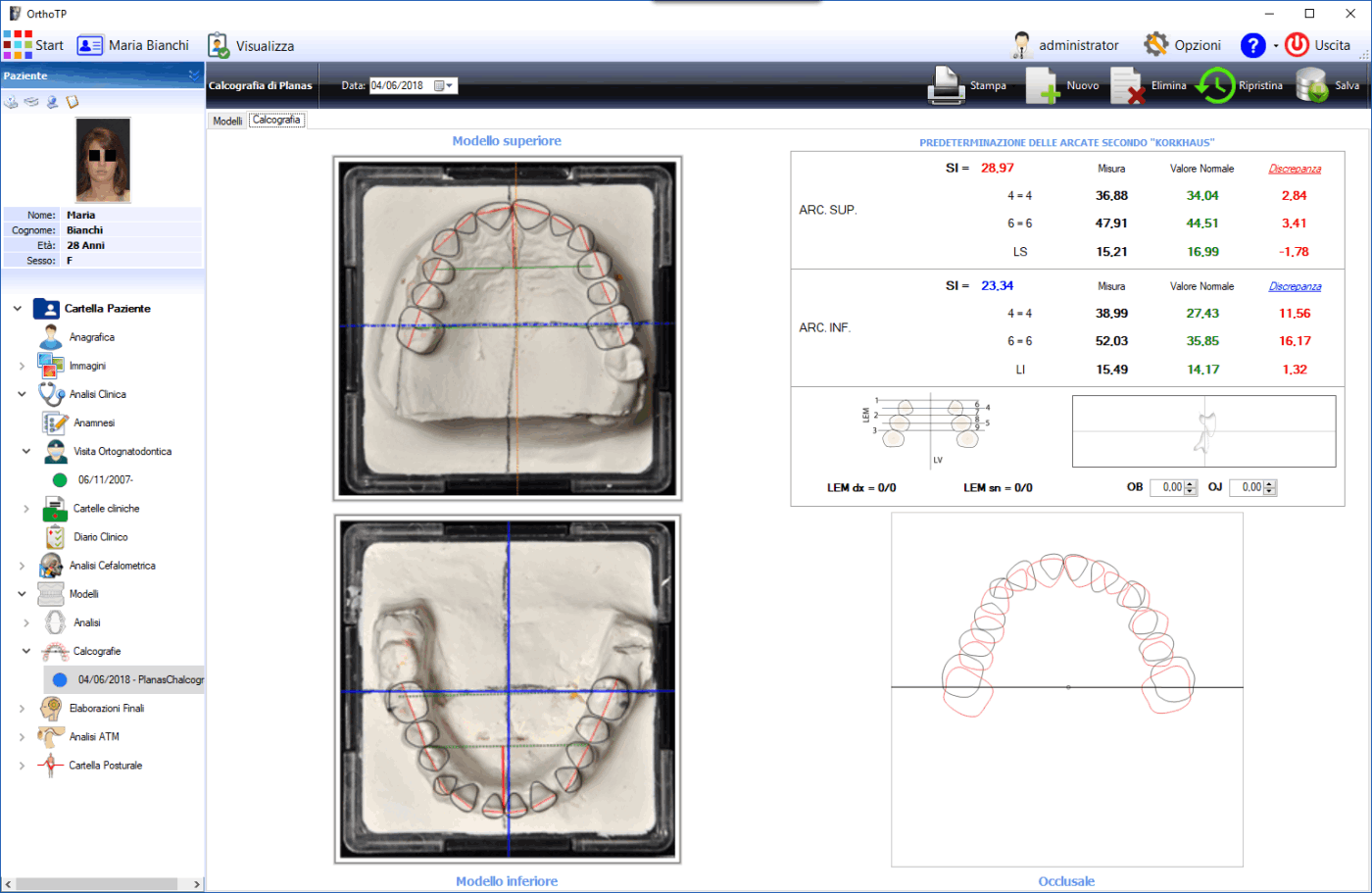Image resolution: width=1372 pixels, height=893 pixels.
Task: Switch to the Modelli tab
Action: (x=227, y=121)
